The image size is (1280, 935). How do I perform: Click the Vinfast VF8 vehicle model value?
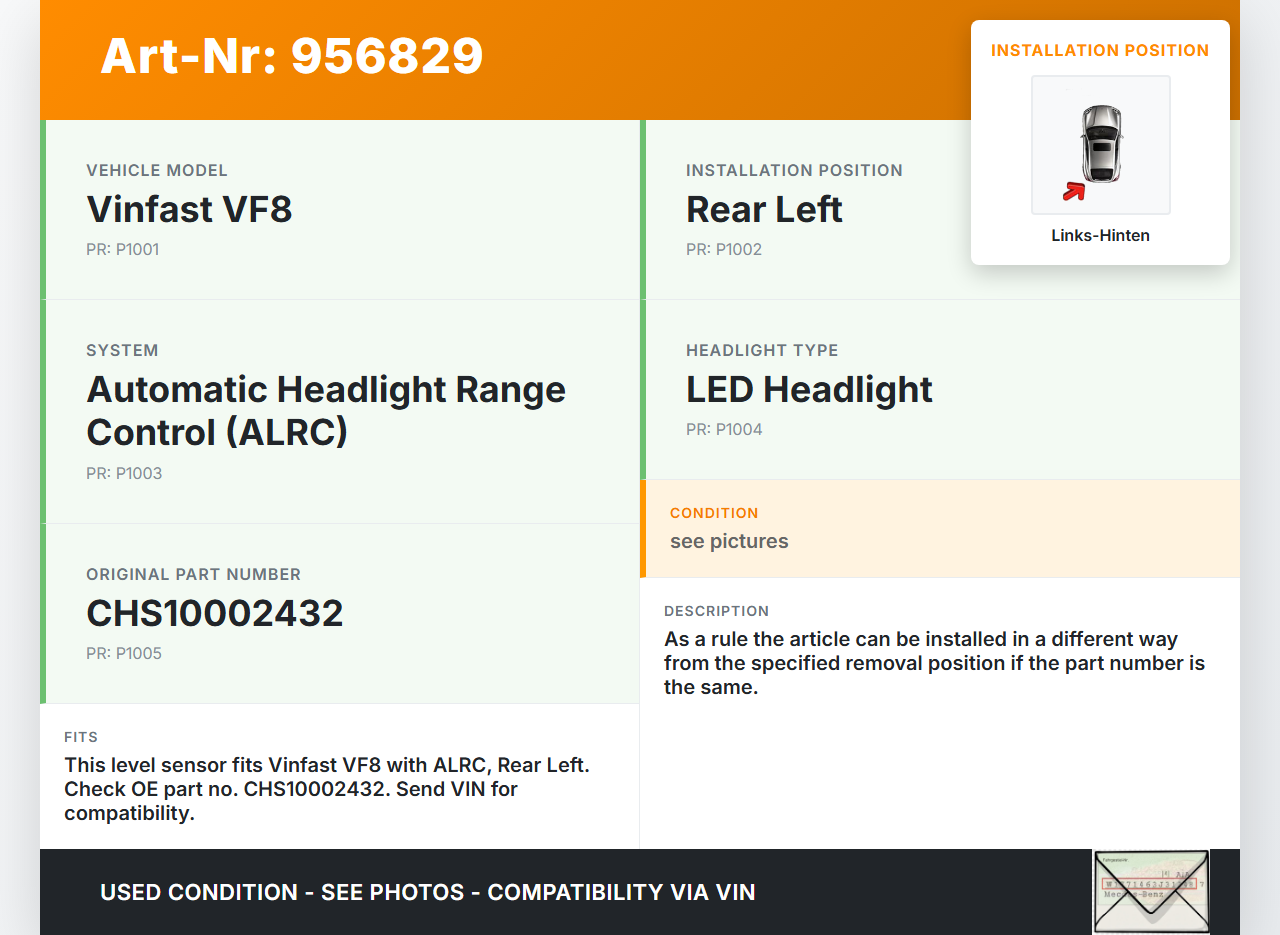click(189, 209)
